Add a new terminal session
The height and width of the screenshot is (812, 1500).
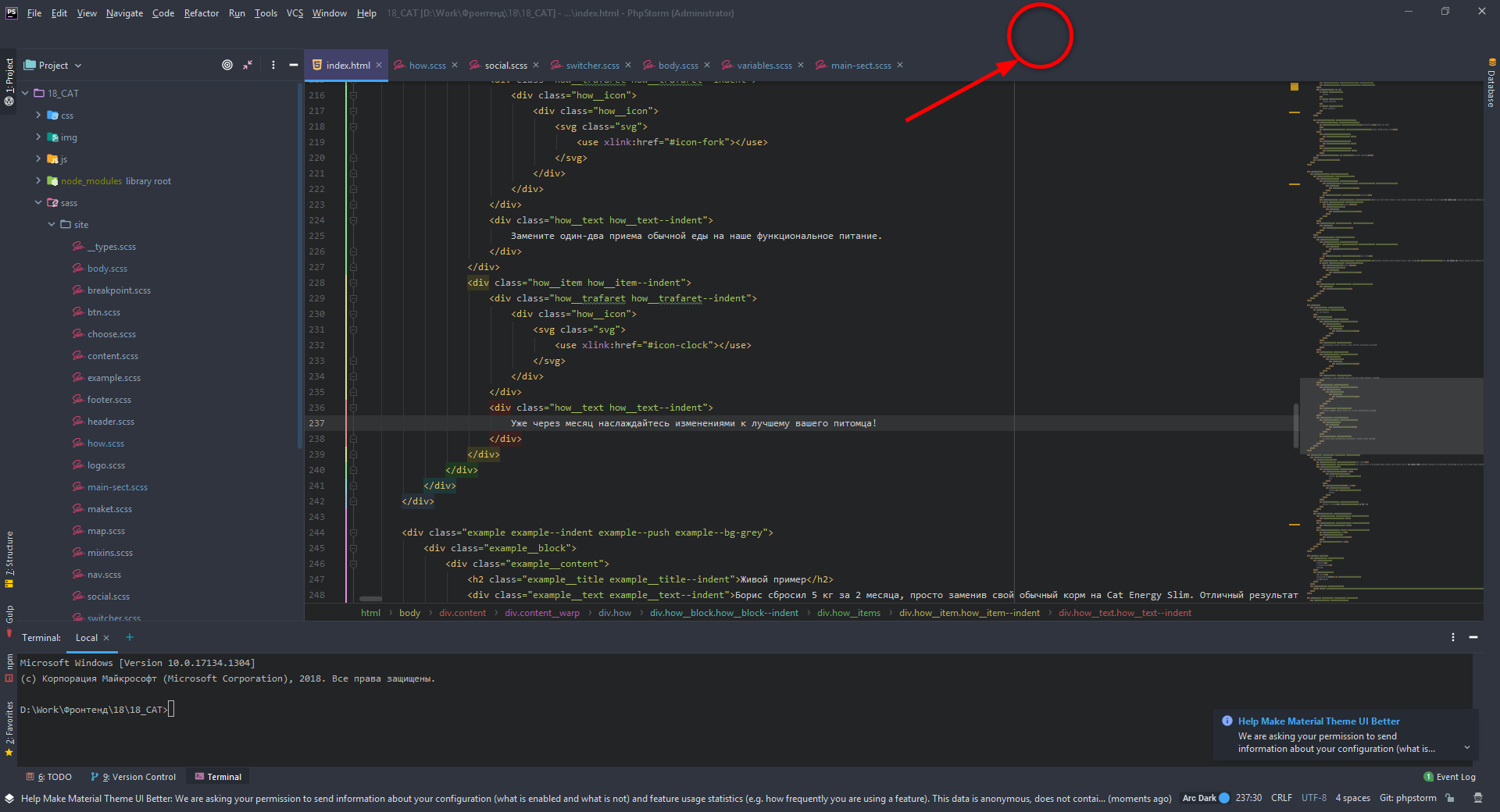130,637
